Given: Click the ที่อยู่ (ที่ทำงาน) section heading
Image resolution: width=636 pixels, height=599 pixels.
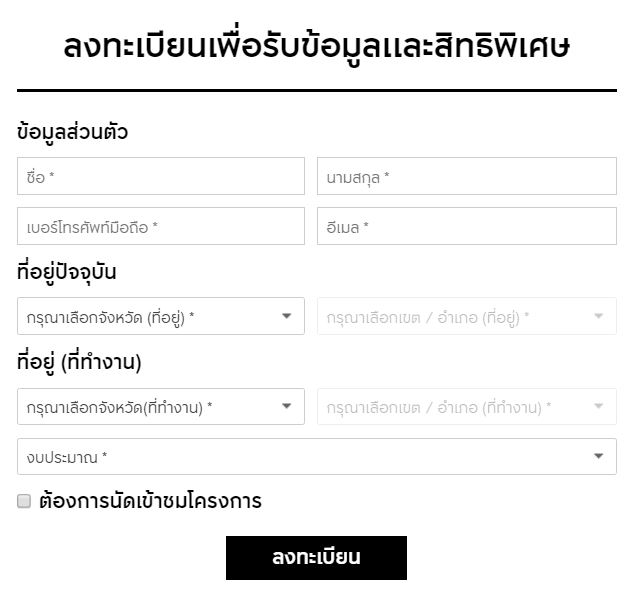Looking at the screenshot, I should [x=79, y=361].
